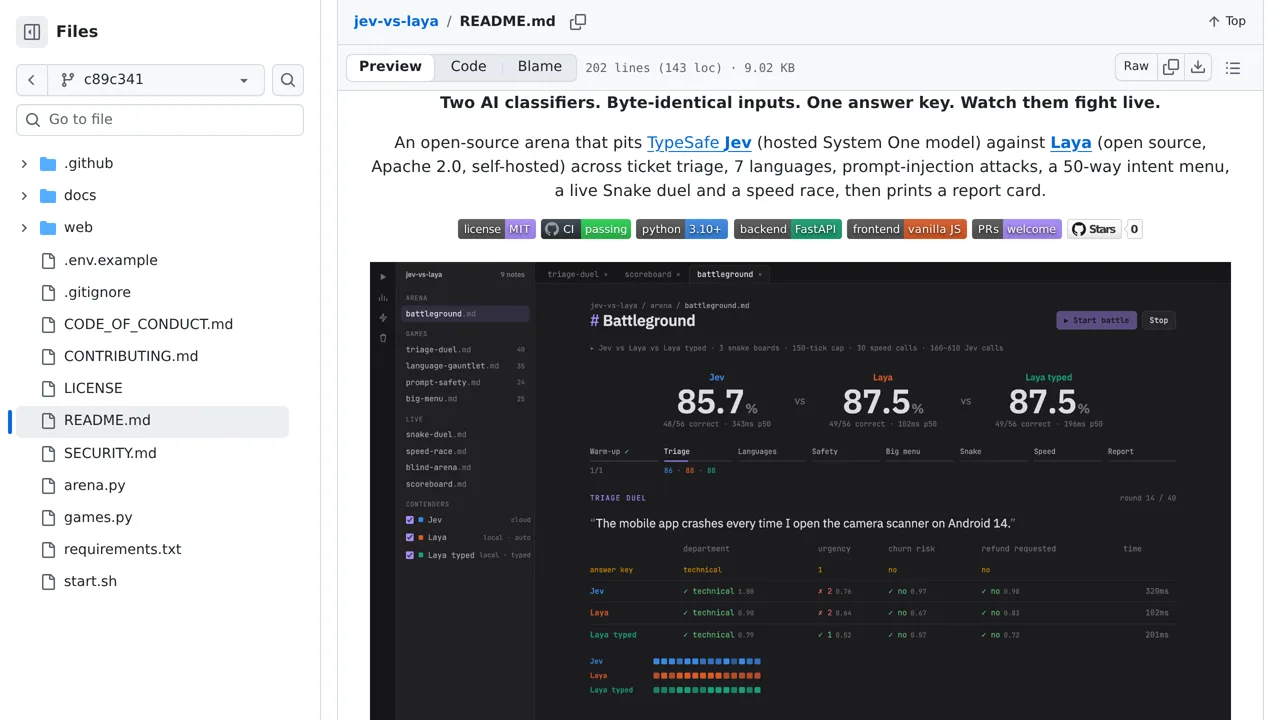This screenshot has width=1280, height=720.
Task: Copy the README.md file path
Action: 578,21
